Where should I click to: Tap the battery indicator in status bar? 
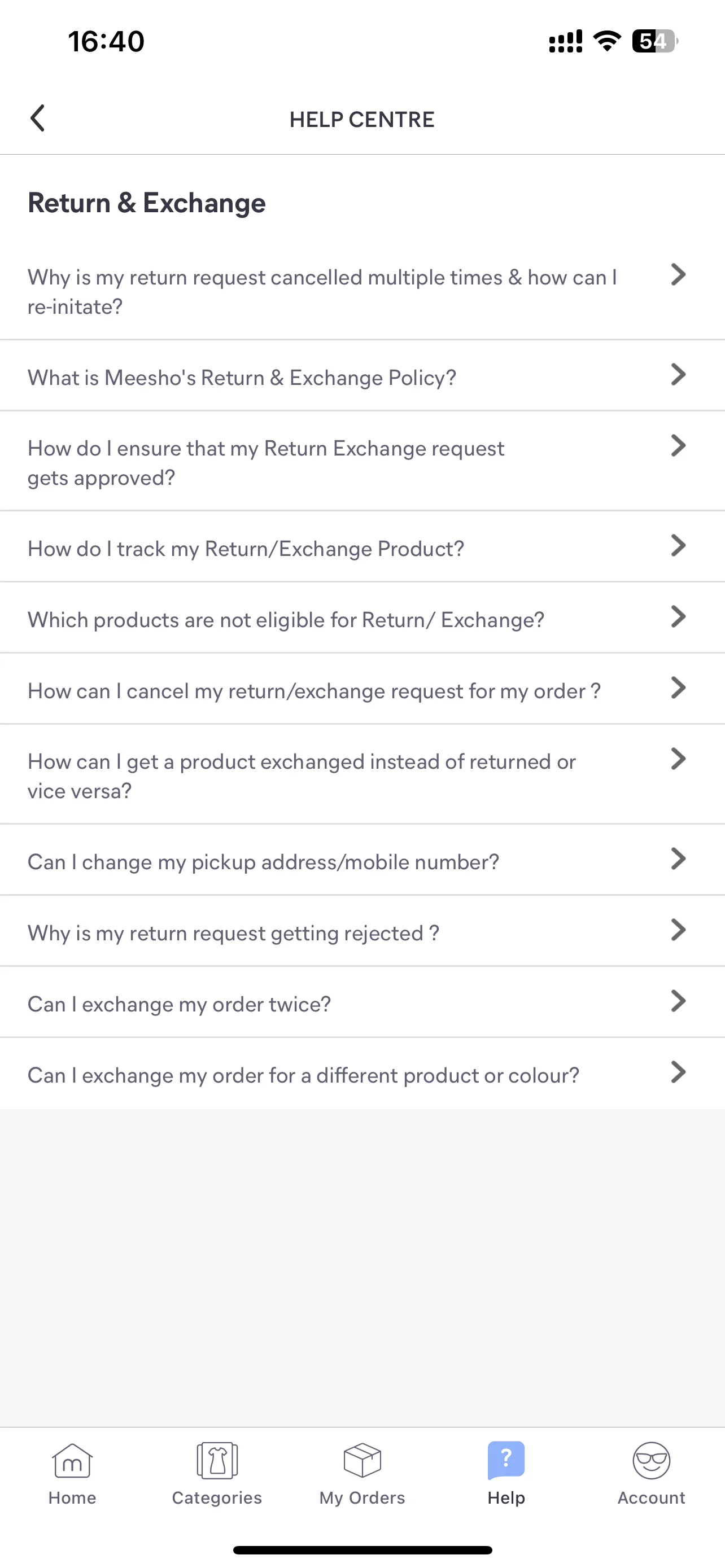click(655, 41)
